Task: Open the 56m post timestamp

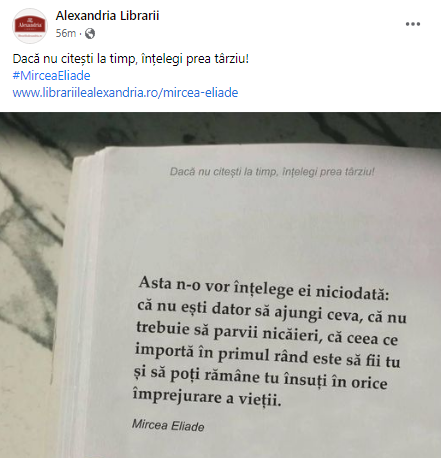Action: click(66, 33)
